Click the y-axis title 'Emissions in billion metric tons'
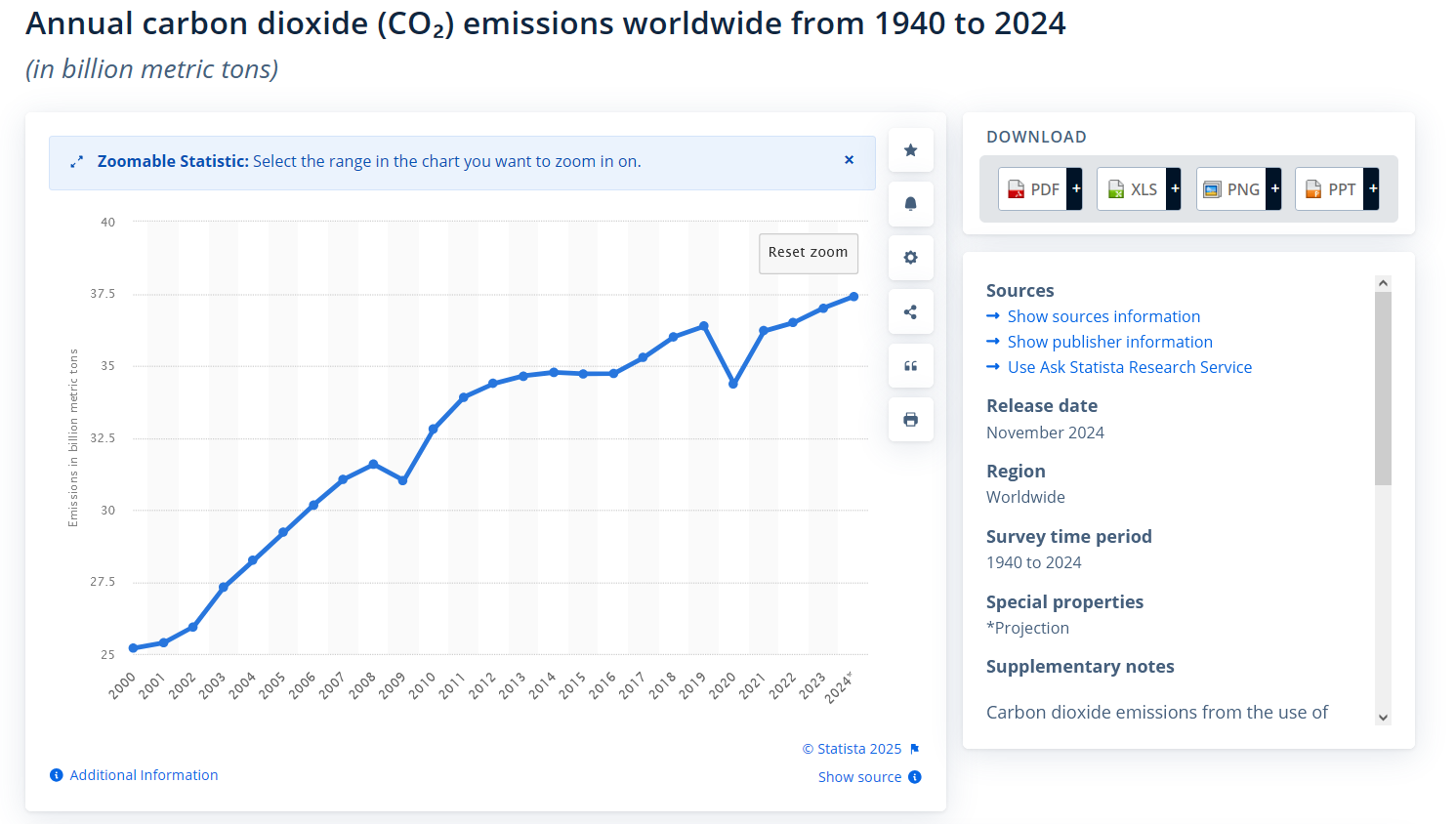Image resolution: width=1456 pixels, height=824 pixels. pyautogui.click(x=73, y=438)
